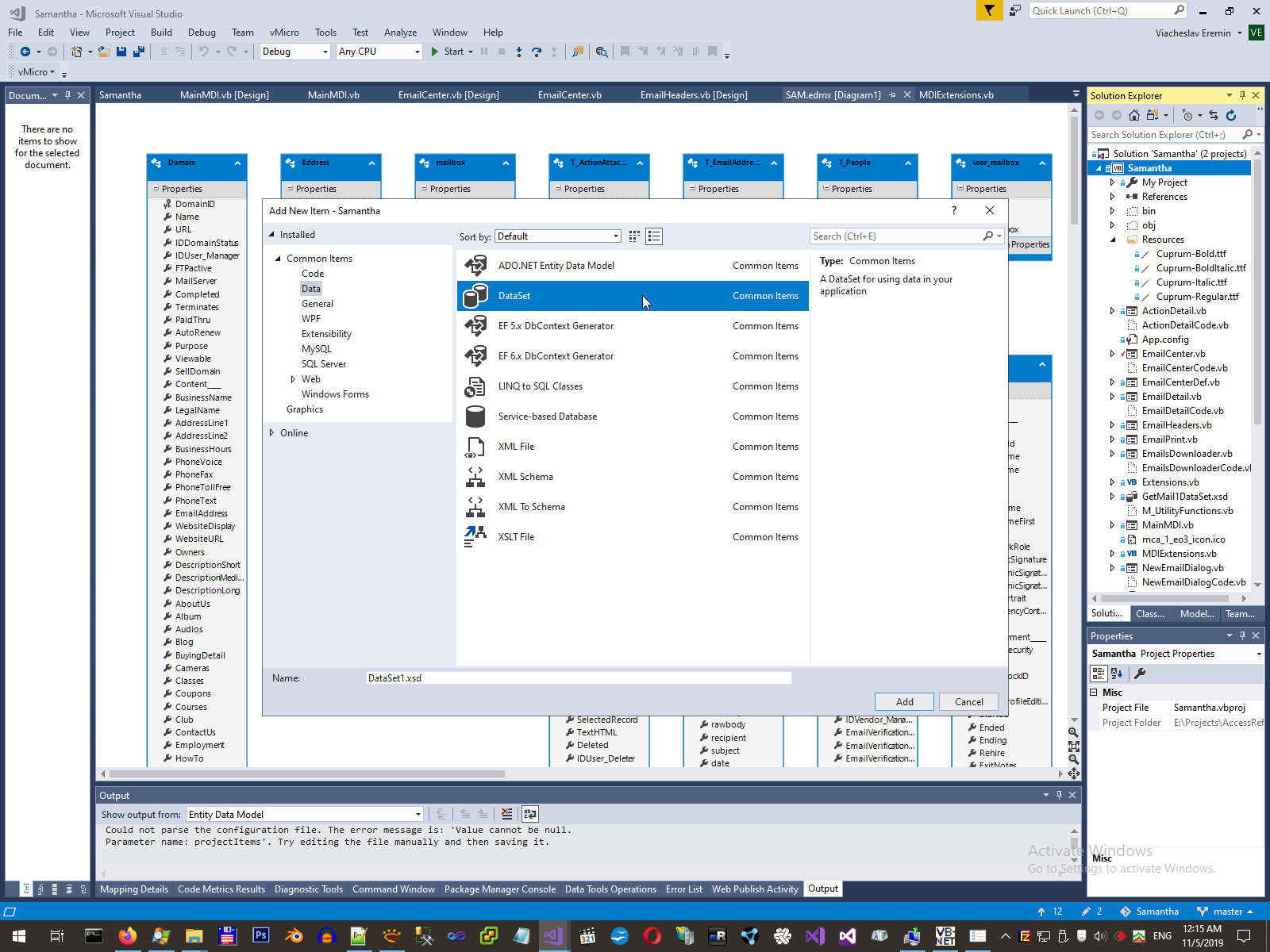Click the Cancel button in dialog

pyautogui.click(x=969, y=702)
